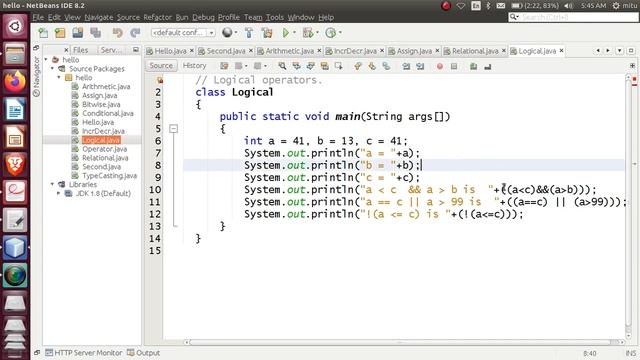The image size is (640, 360).
Task: Select Bitwise.java in project tree
Action: tap(101, 104)
